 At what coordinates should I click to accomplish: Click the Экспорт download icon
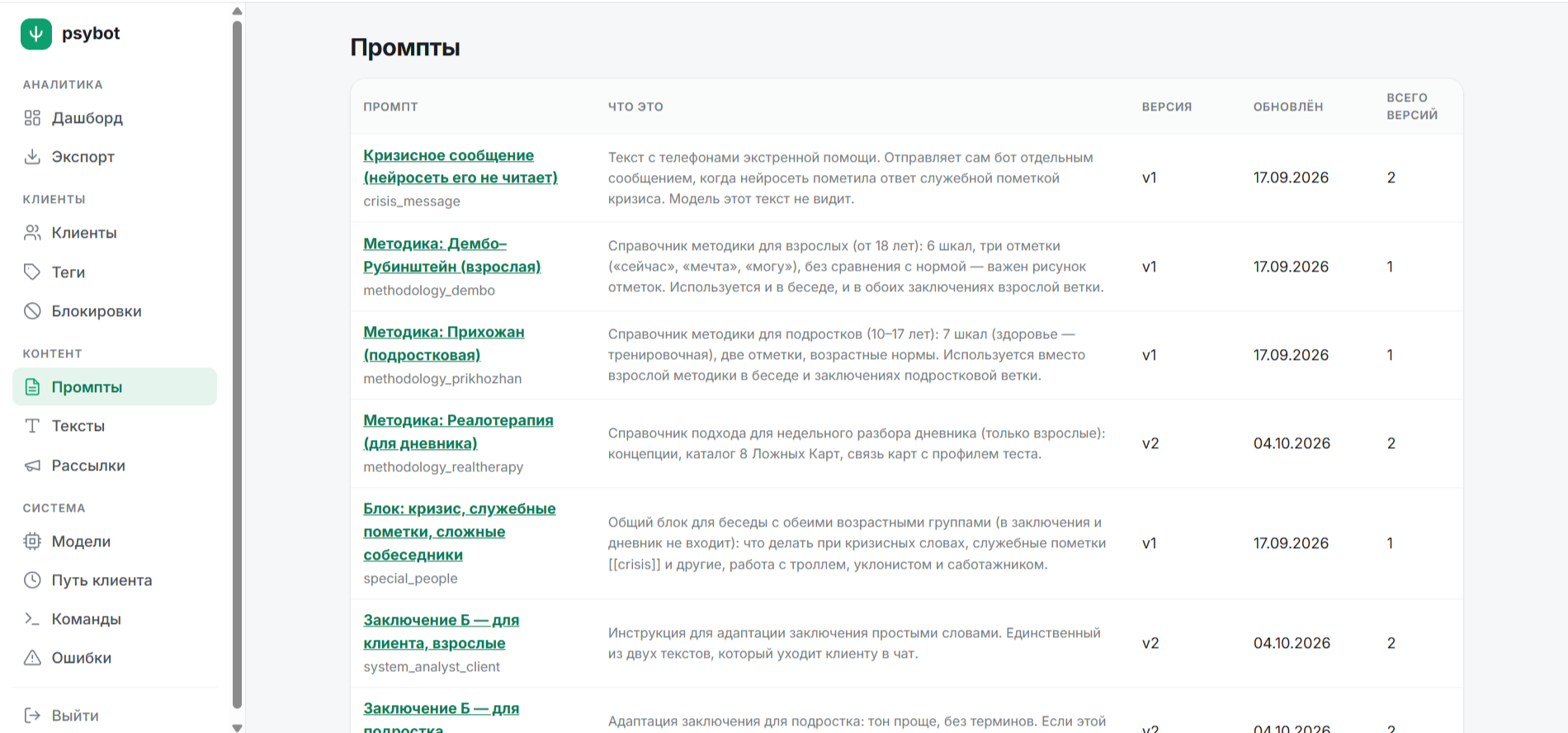pyautogui.click(x=32, y=157)
